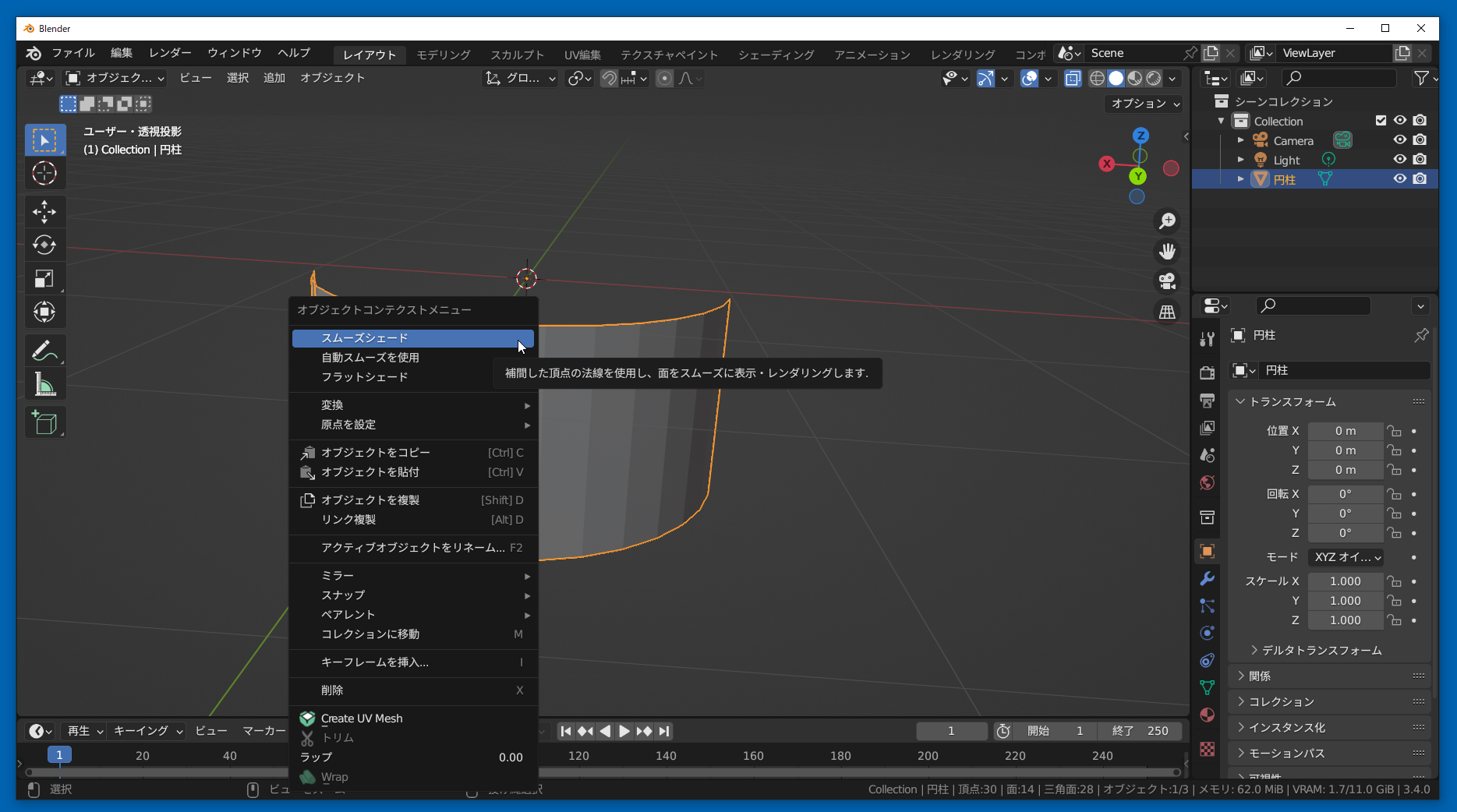Image resolution: width=1457 pixels, height=812 pixels.
Task: Expand the デルタトランスフォーム section
Action: (1321, 651)
